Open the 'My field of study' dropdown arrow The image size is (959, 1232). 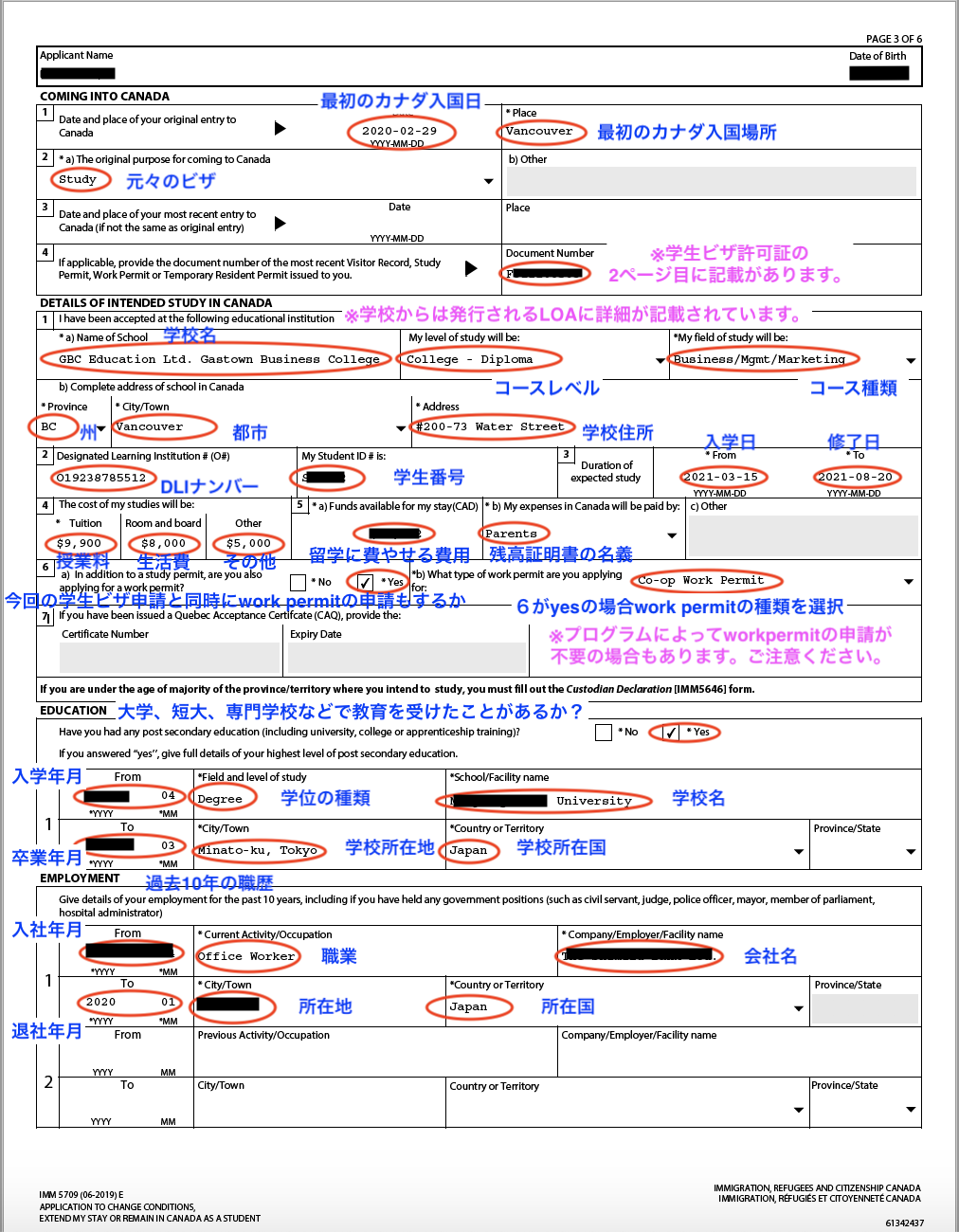pyautogui.click(x=911, y=360)
